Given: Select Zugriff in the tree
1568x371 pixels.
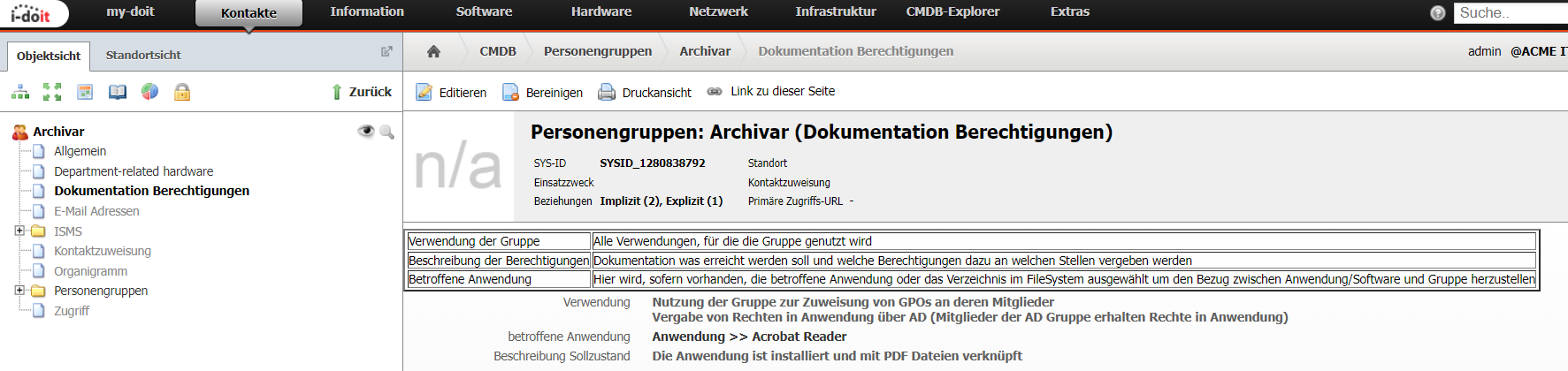Looking at the screenshot, I should pos(72,311).
